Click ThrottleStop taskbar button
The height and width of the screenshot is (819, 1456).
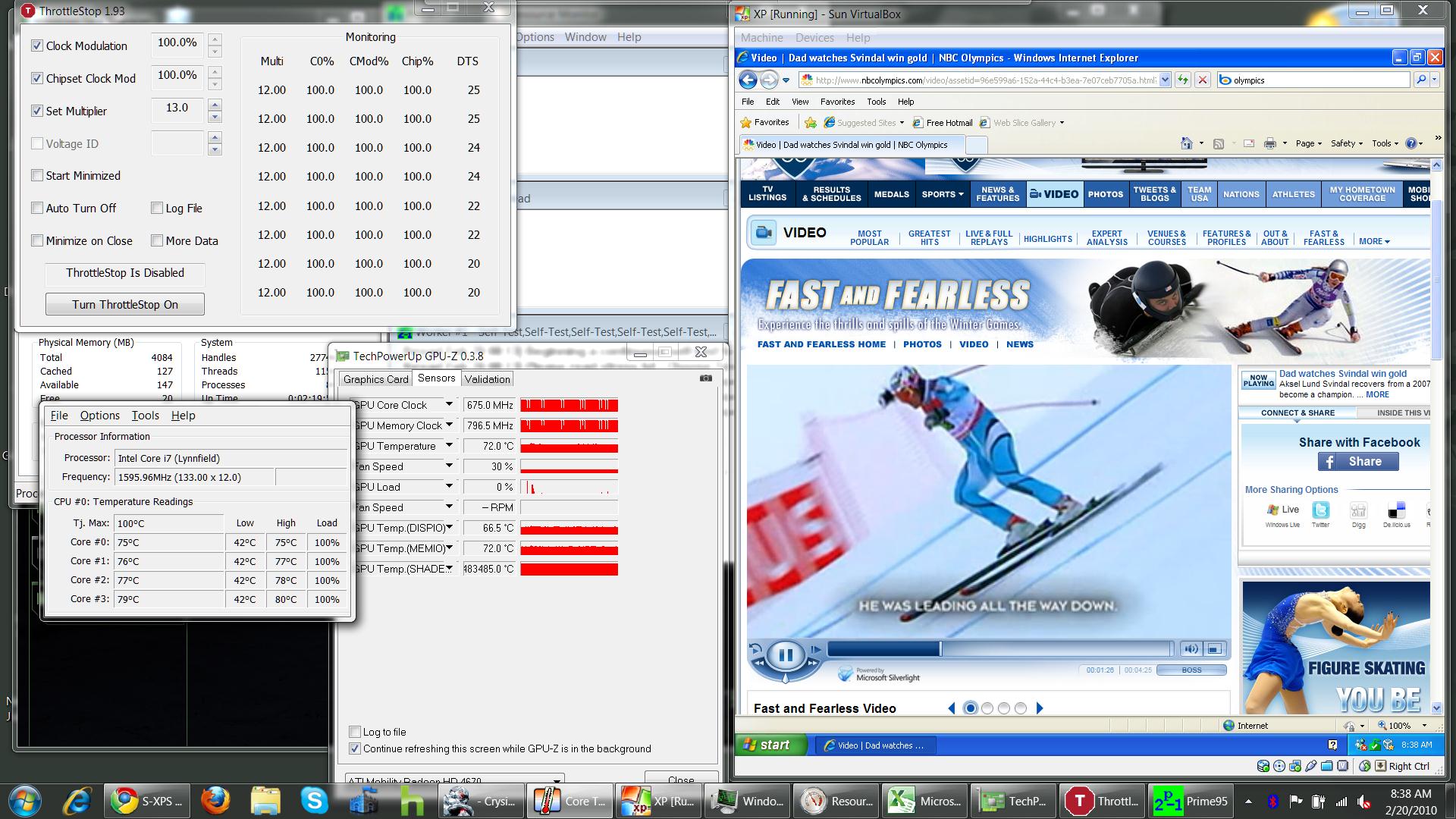point(1102,801)
